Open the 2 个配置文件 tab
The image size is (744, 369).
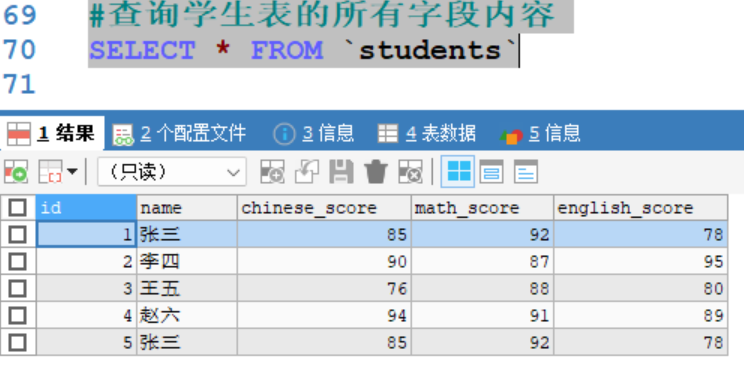tap(179, 133)
